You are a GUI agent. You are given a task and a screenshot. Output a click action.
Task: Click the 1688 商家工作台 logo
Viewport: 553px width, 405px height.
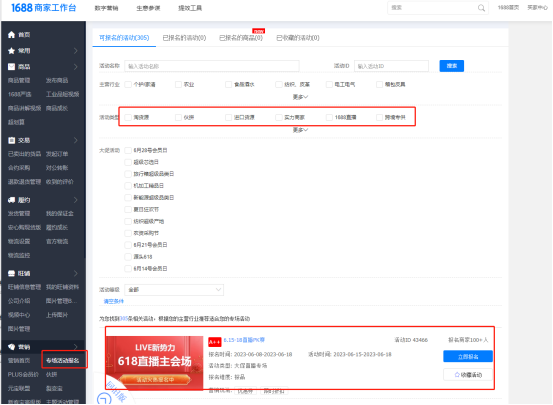tap(43, 8)
